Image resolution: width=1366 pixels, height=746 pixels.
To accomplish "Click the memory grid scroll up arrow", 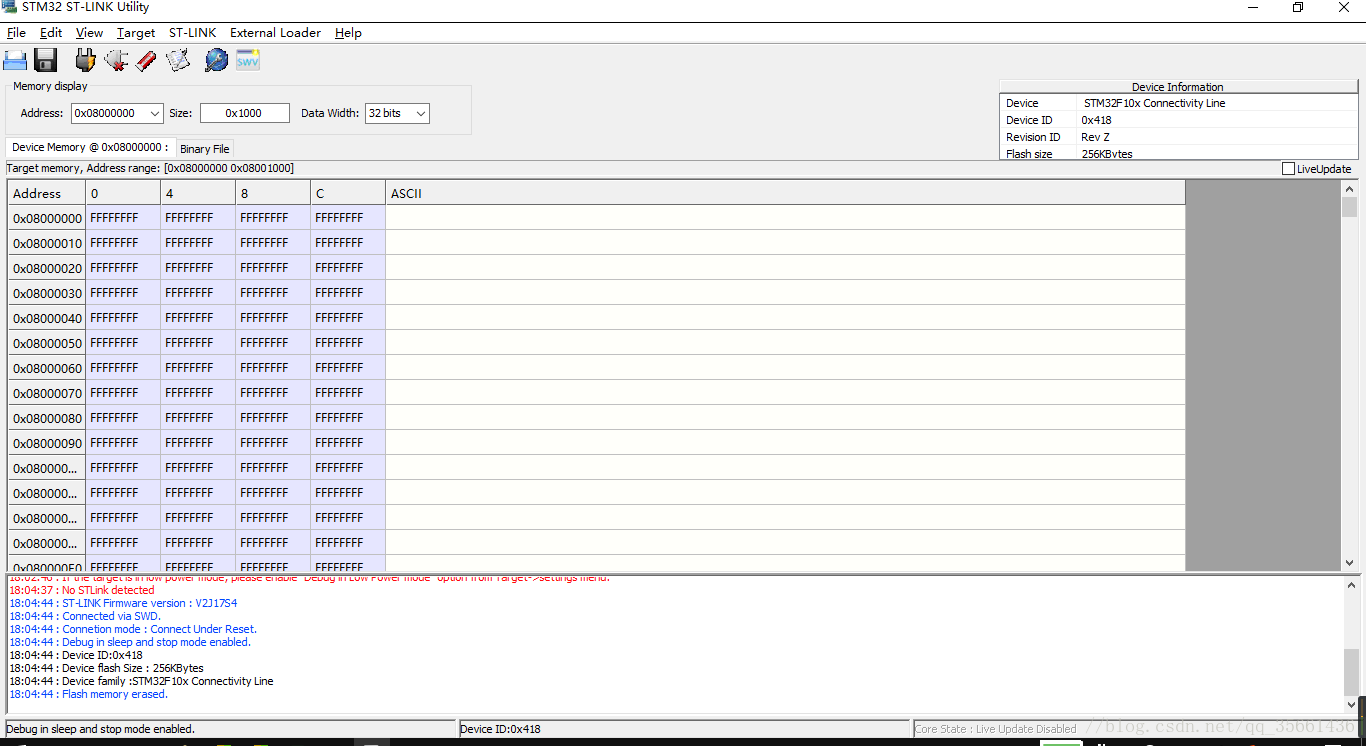I will [x=1349, y=188].
